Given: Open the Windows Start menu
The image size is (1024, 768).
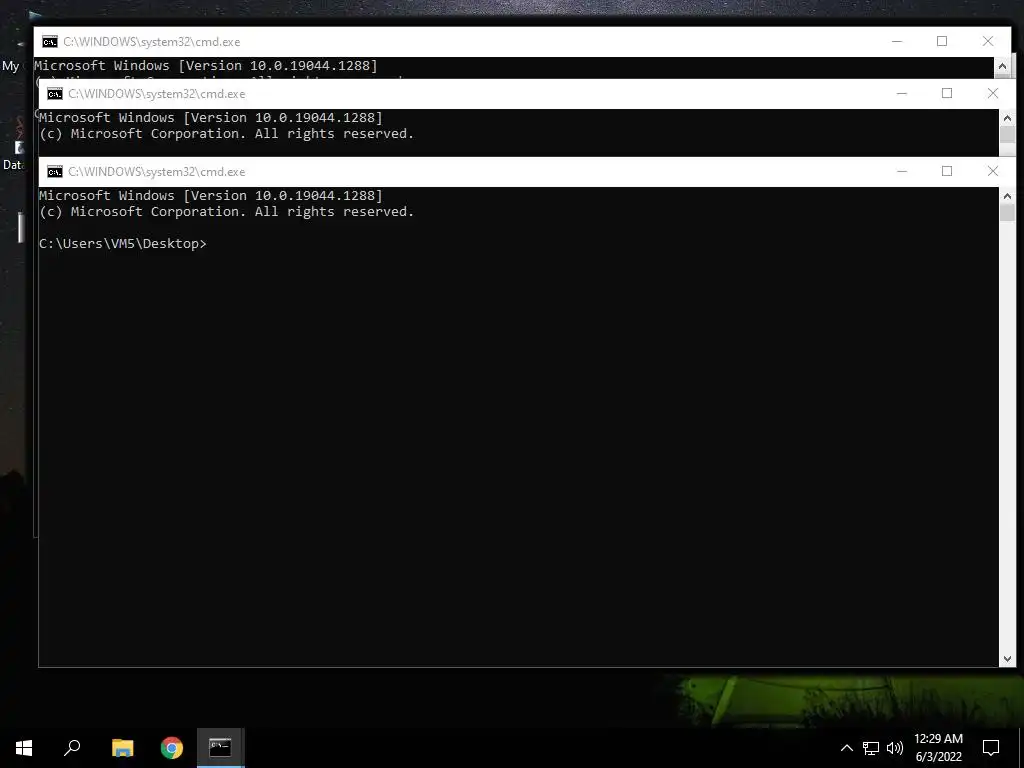Looking at the screenshot, I should click(x=24, y=748).
